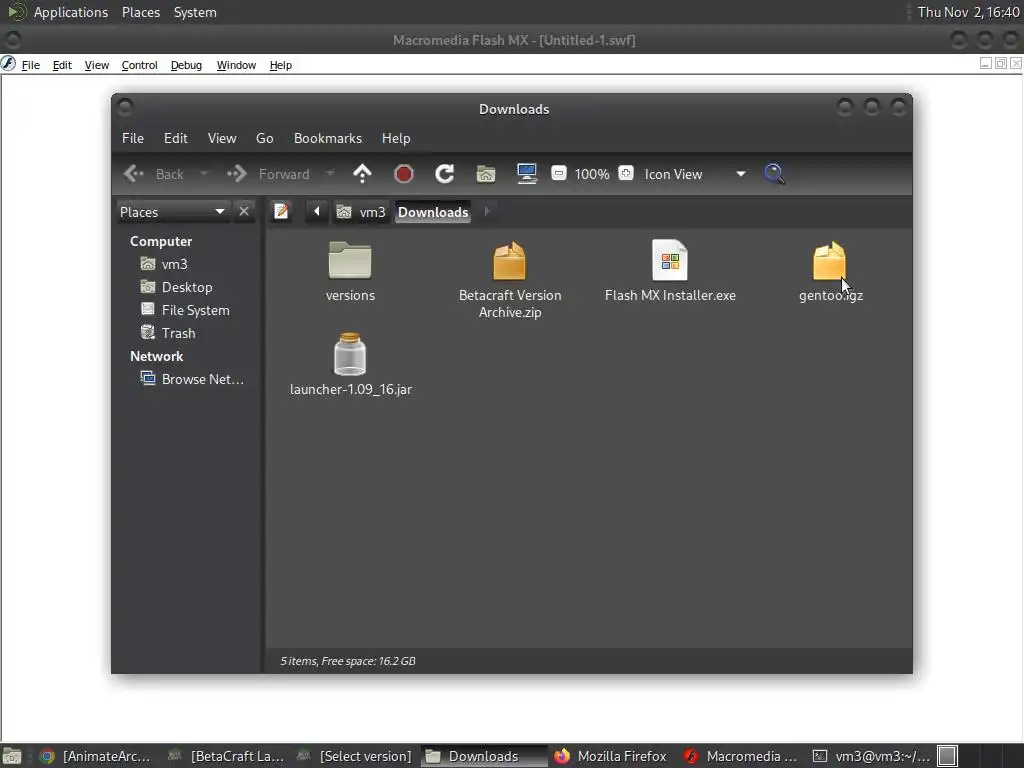Open Trash in the sidebar
Viewport: 1024px width, 768px height.
178,333
